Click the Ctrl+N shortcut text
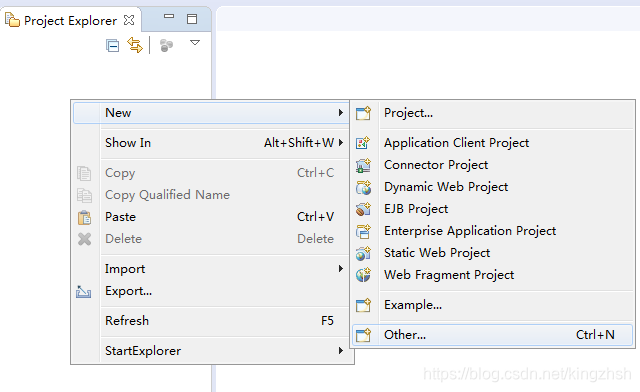Viewport: 640px width, 392px height. point(595,335)
